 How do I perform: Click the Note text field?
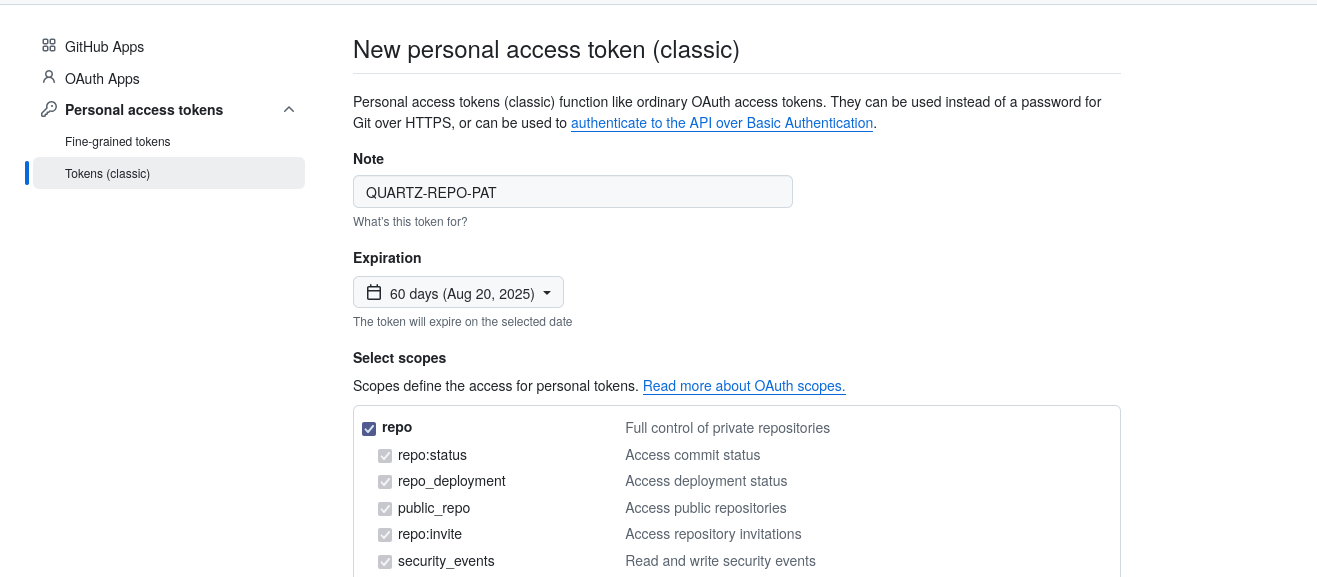point(572,192)
